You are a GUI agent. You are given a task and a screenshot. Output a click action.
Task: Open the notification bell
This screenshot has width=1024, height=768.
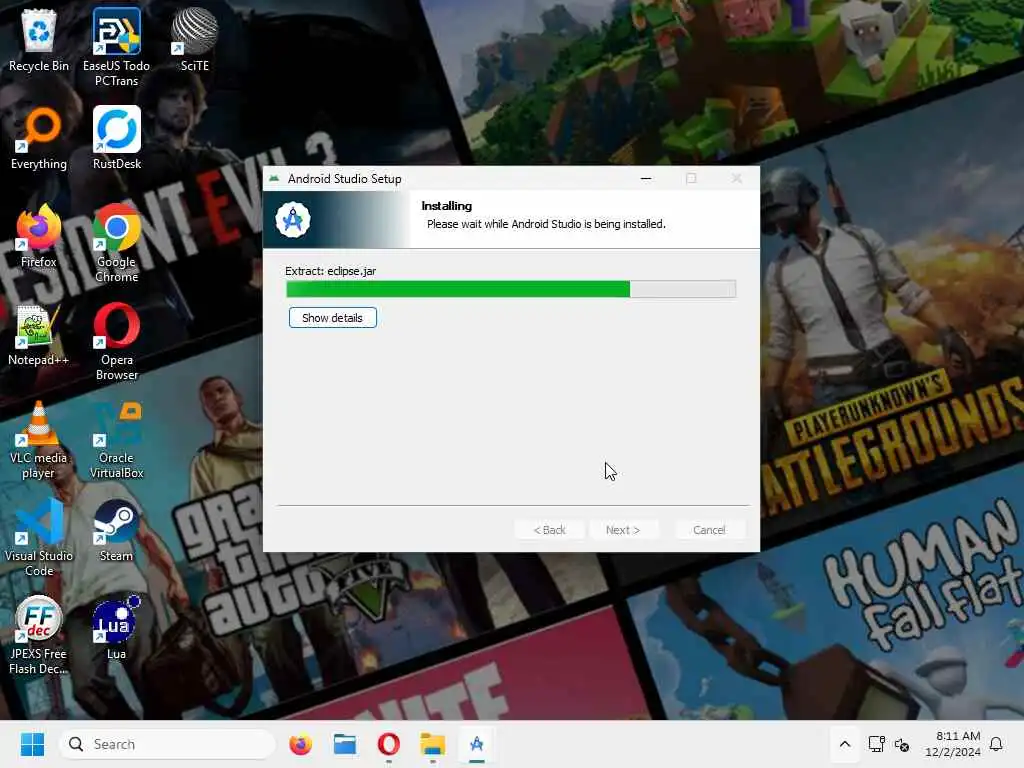tap(996, 744)
